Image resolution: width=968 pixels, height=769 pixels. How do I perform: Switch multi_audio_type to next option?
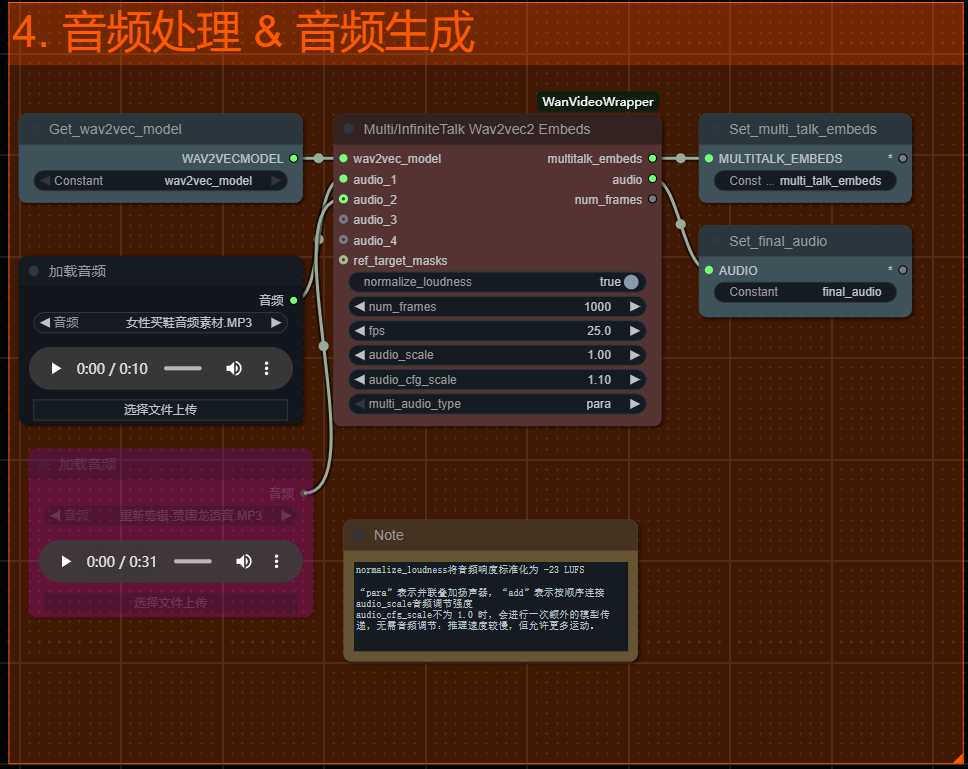634,404
